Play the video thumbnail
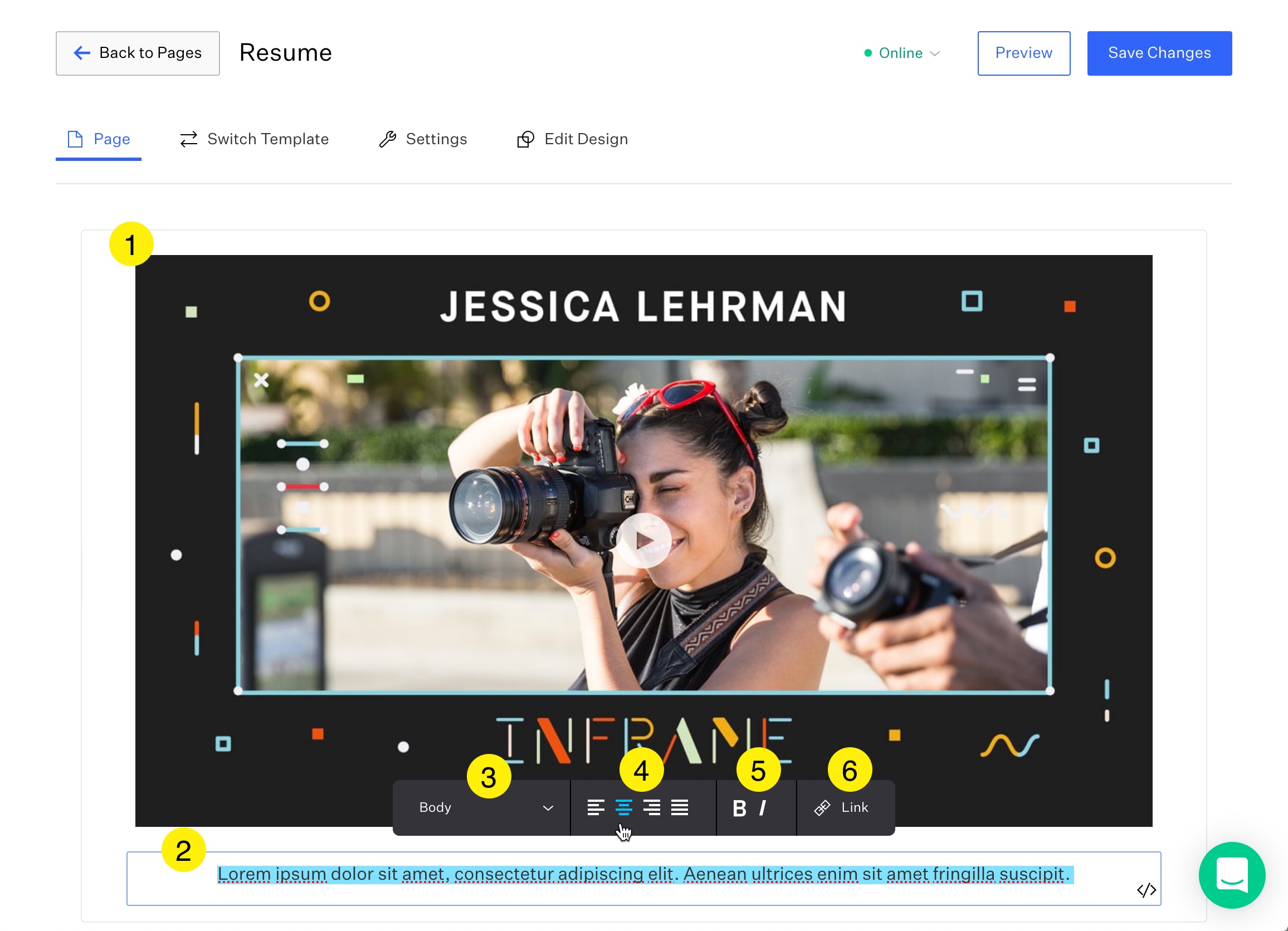 click(x=643, y=540)
